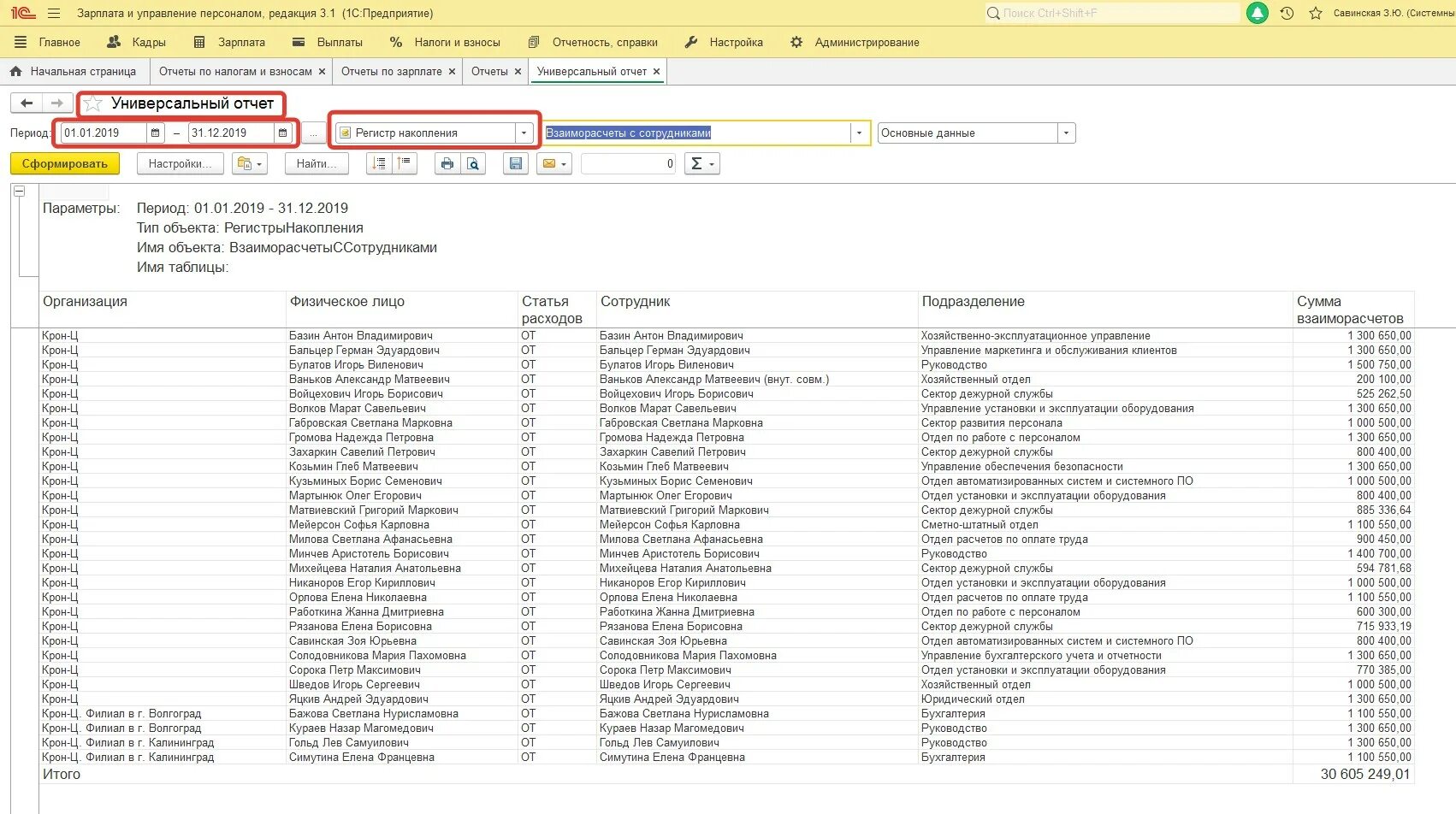Image resolution: width=1456 pixels, height=814 pixels.
Task: Open the Главное menu section
Action: coord(48,42)
